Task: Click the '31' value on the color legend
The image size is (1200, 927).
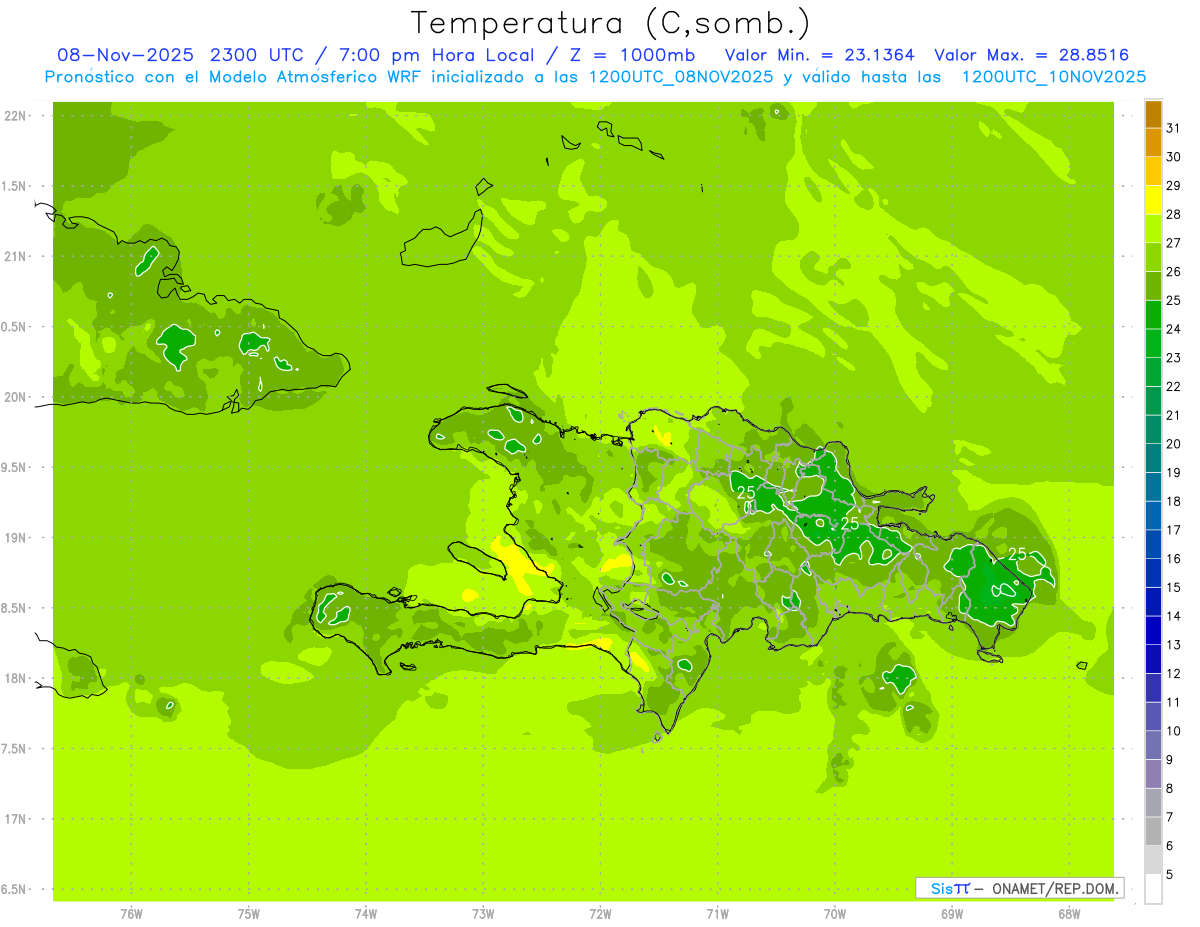Action: pyautogui.click(x=1174, y=128)
